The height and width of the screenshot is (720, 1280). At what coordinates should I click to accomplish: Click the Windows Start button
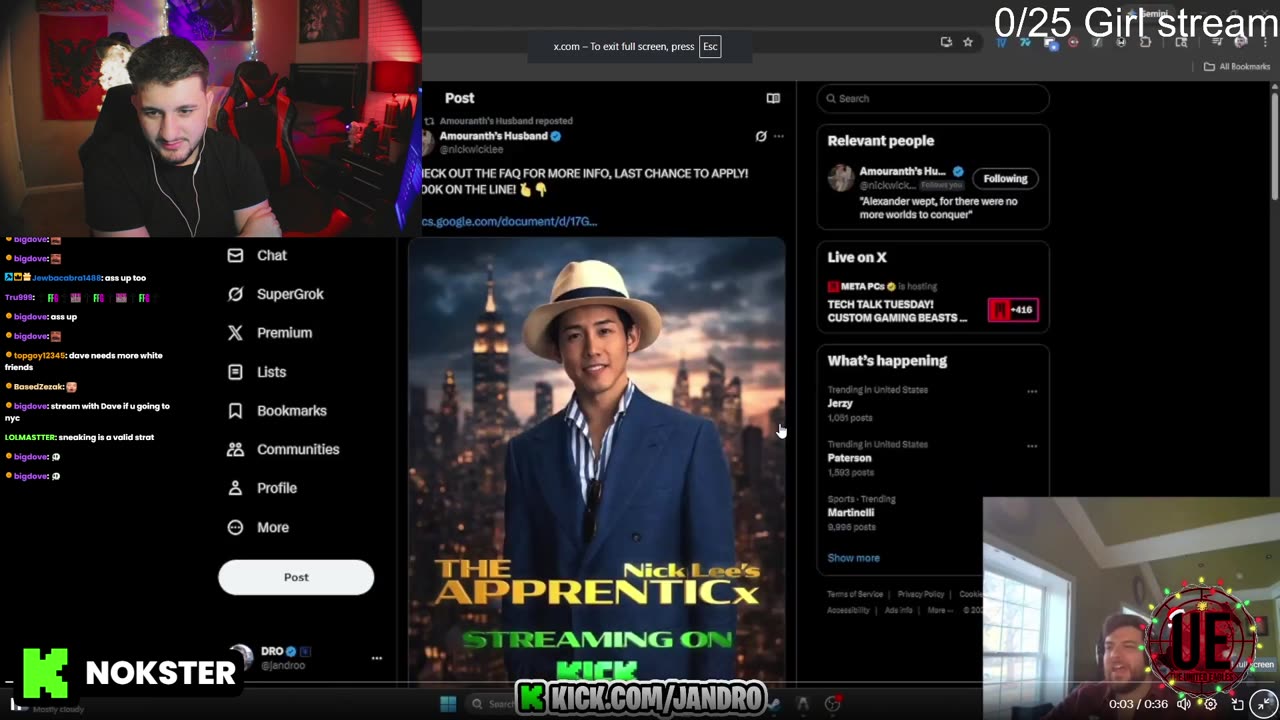[448, 704]
